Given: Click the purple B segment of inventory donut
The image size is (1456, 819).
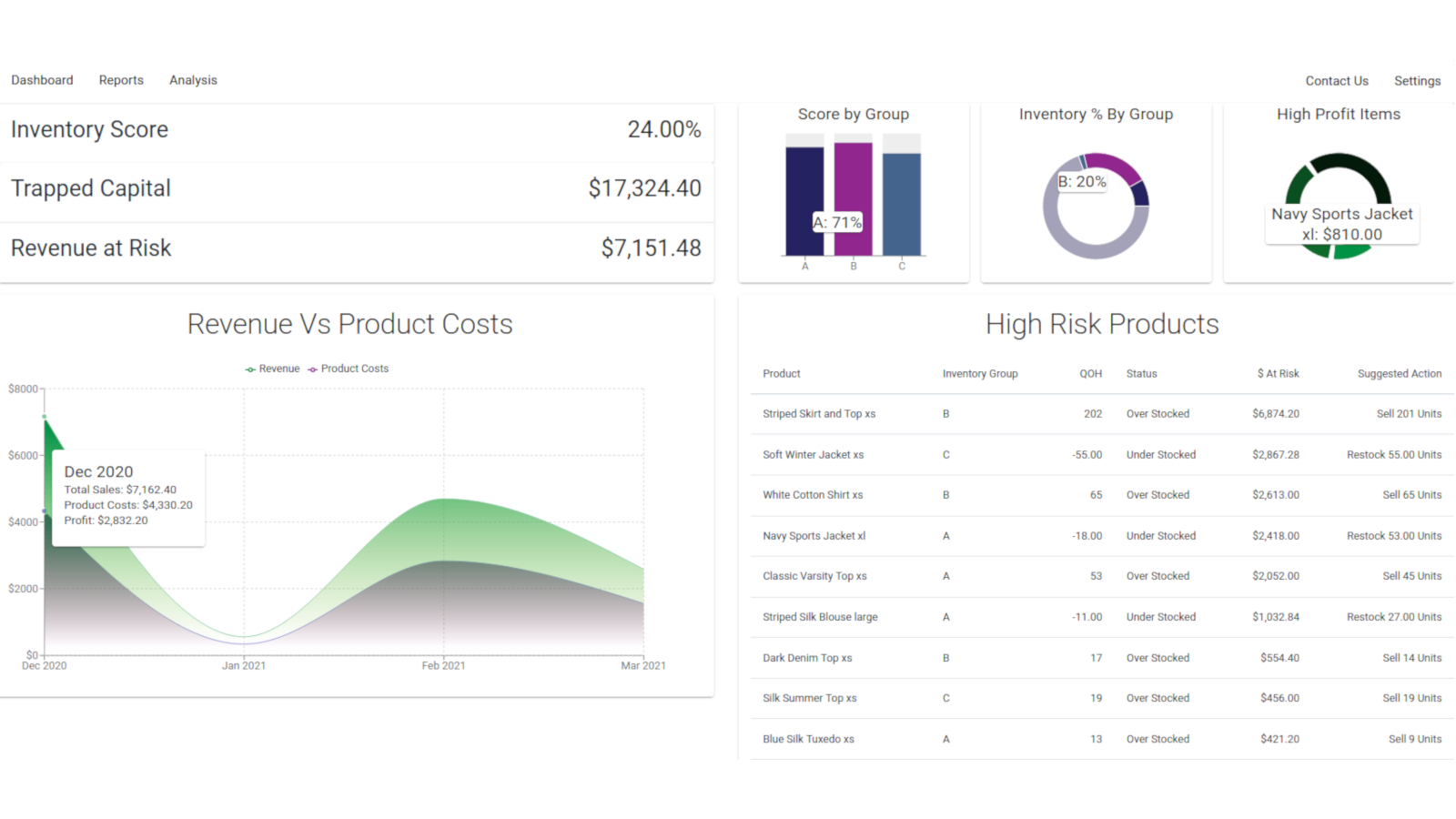Looking at the screenshot, I should pos(1117,166).
